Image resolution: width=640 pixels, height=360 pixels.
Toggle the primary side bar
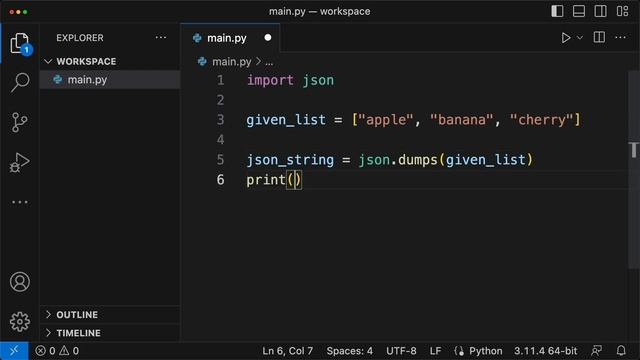coord(557,11)
